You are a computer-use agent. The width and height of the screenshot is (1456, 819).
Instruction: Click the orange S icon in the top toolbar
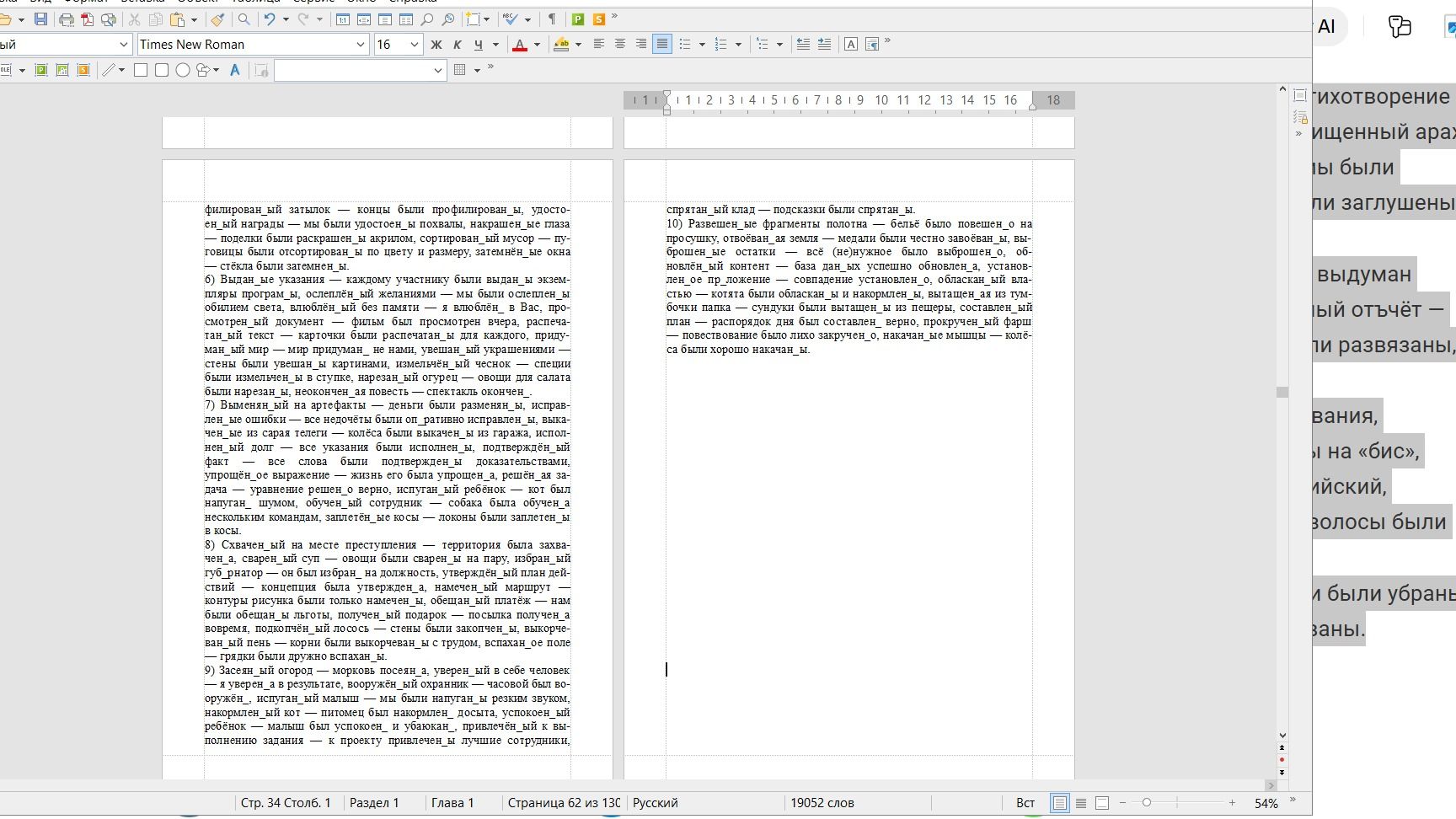[x=599, y=19]
